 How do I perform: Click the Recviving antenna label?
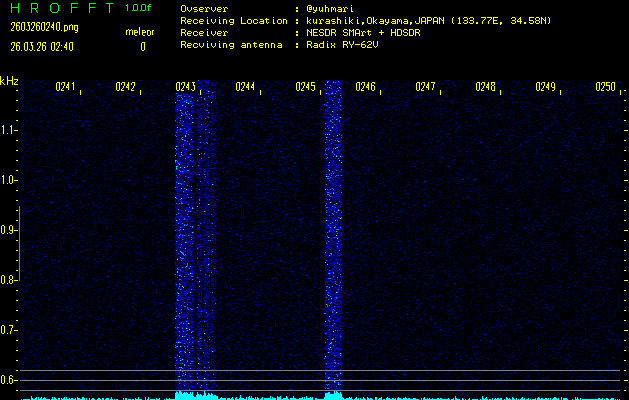point(231,45)
